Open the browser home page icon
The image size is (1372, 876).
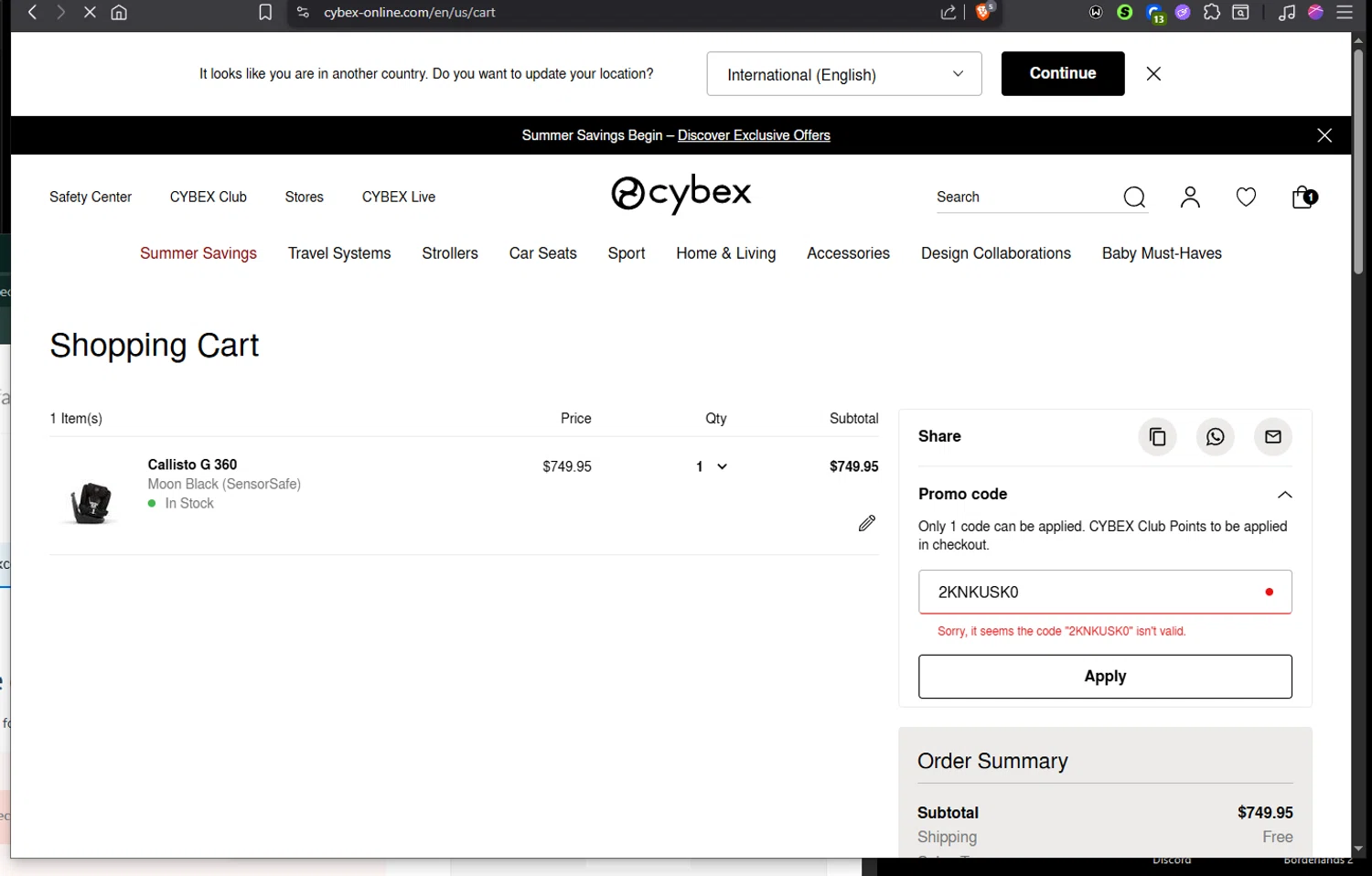coord(119,13)
